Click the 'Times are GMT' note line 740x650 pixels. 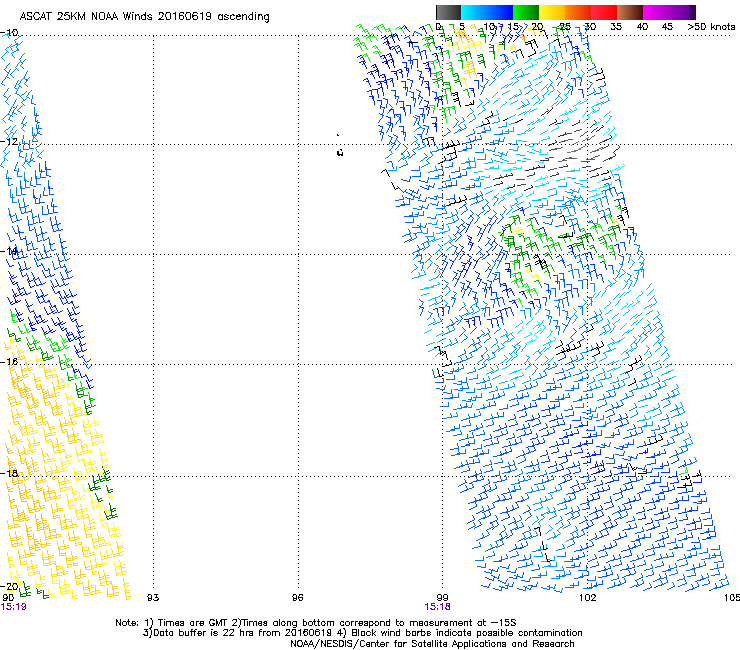point(316,623)
